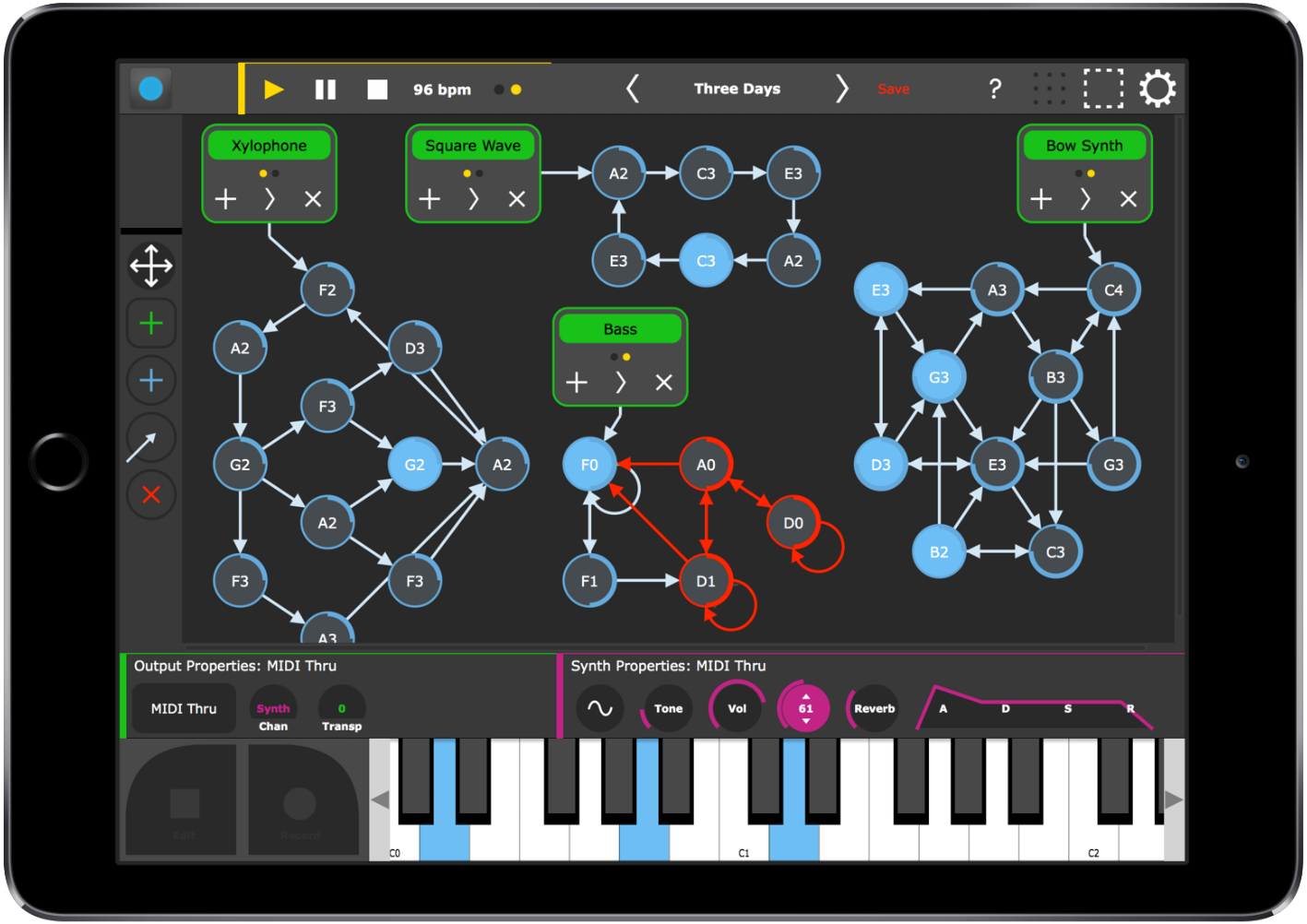Adjust the Vol knob in Synth Properties
This screenshot has width=1307, height=924.
click(x=736, y=708)
